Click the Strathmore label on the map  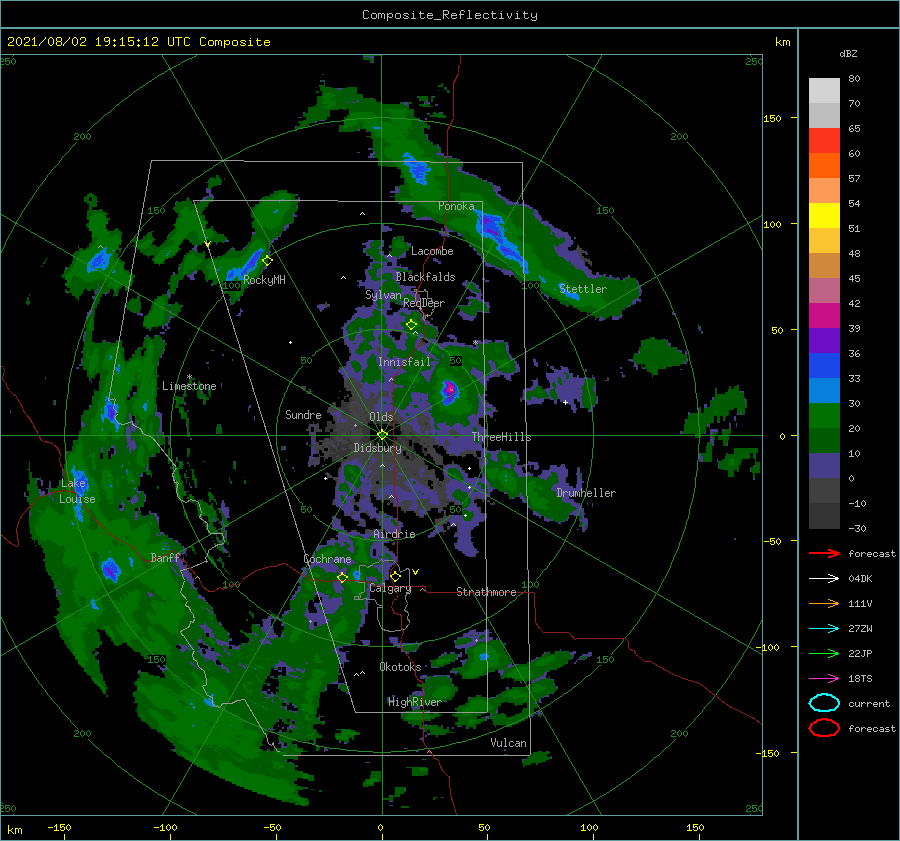486,592
